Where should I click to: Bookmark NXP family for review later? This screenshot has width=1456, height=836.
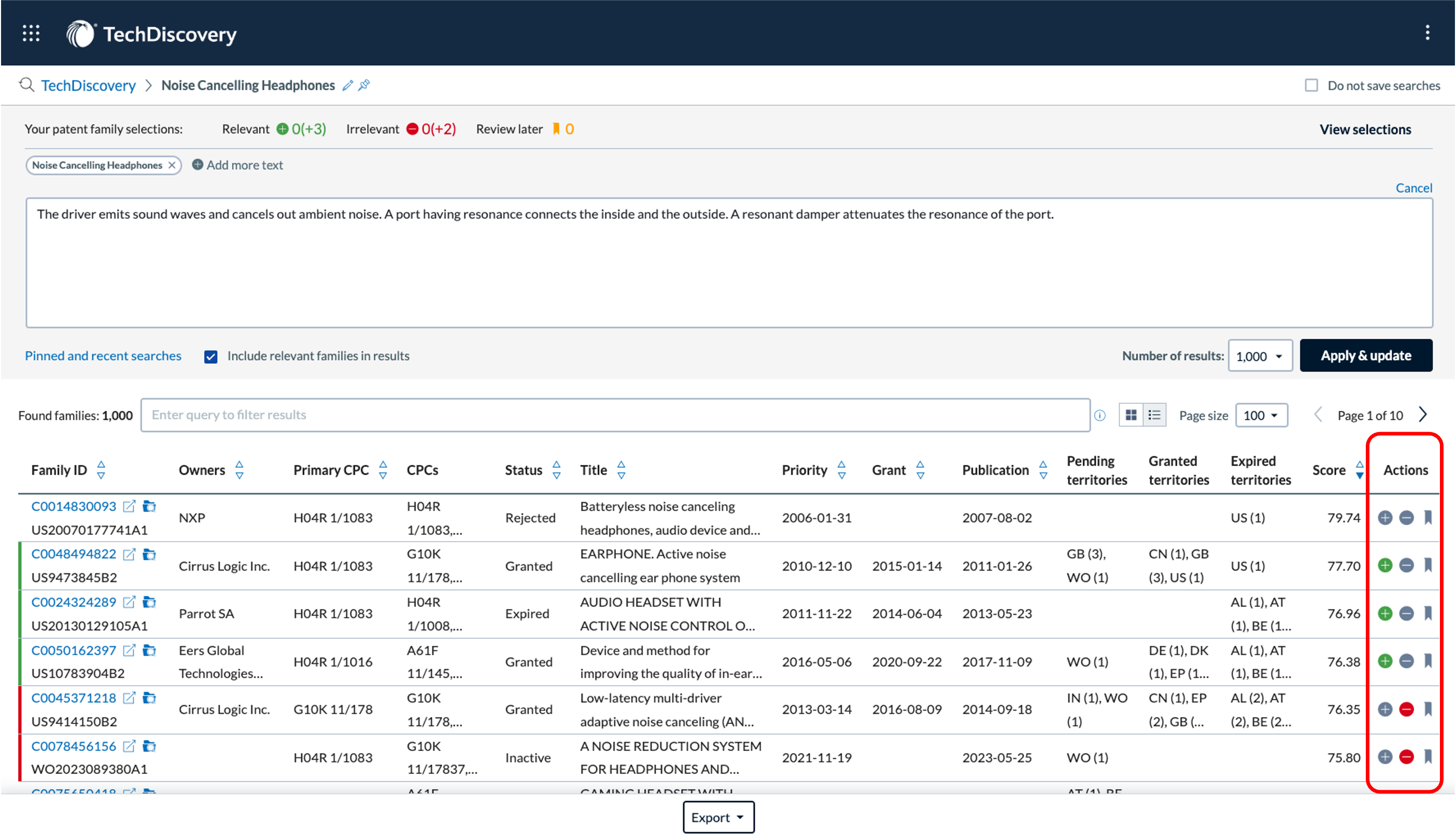(x=1428, y=518)
